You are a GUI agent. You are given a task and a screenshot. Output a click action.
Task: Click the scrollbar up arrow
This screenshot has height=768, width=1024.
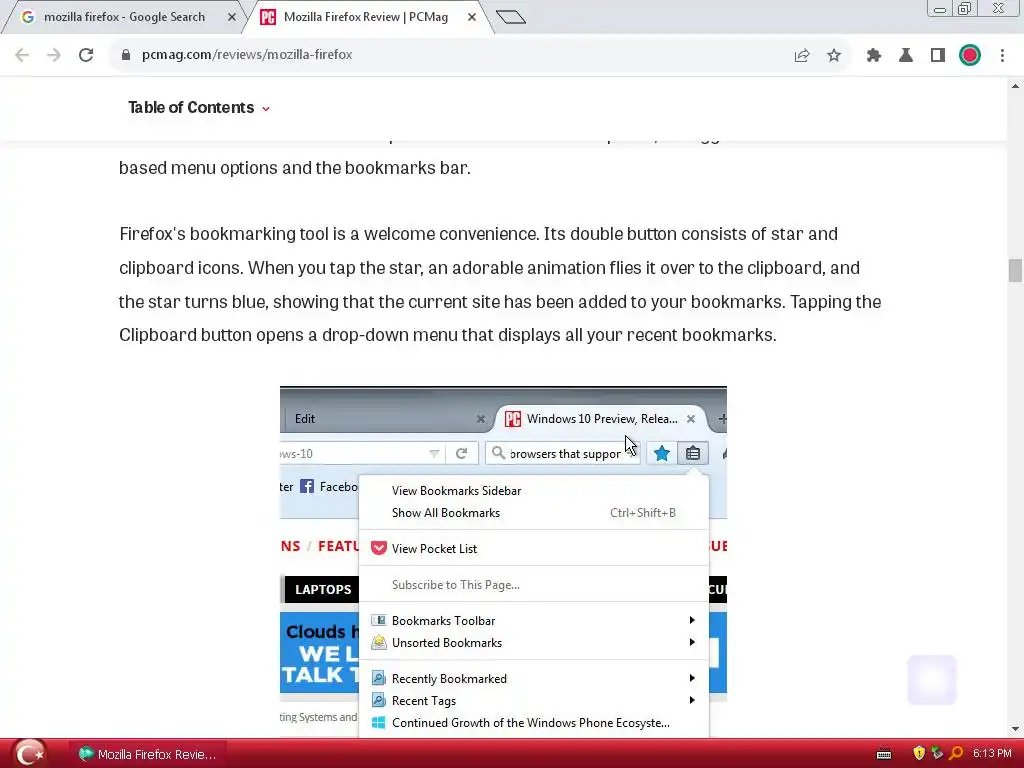(1015, 86)
